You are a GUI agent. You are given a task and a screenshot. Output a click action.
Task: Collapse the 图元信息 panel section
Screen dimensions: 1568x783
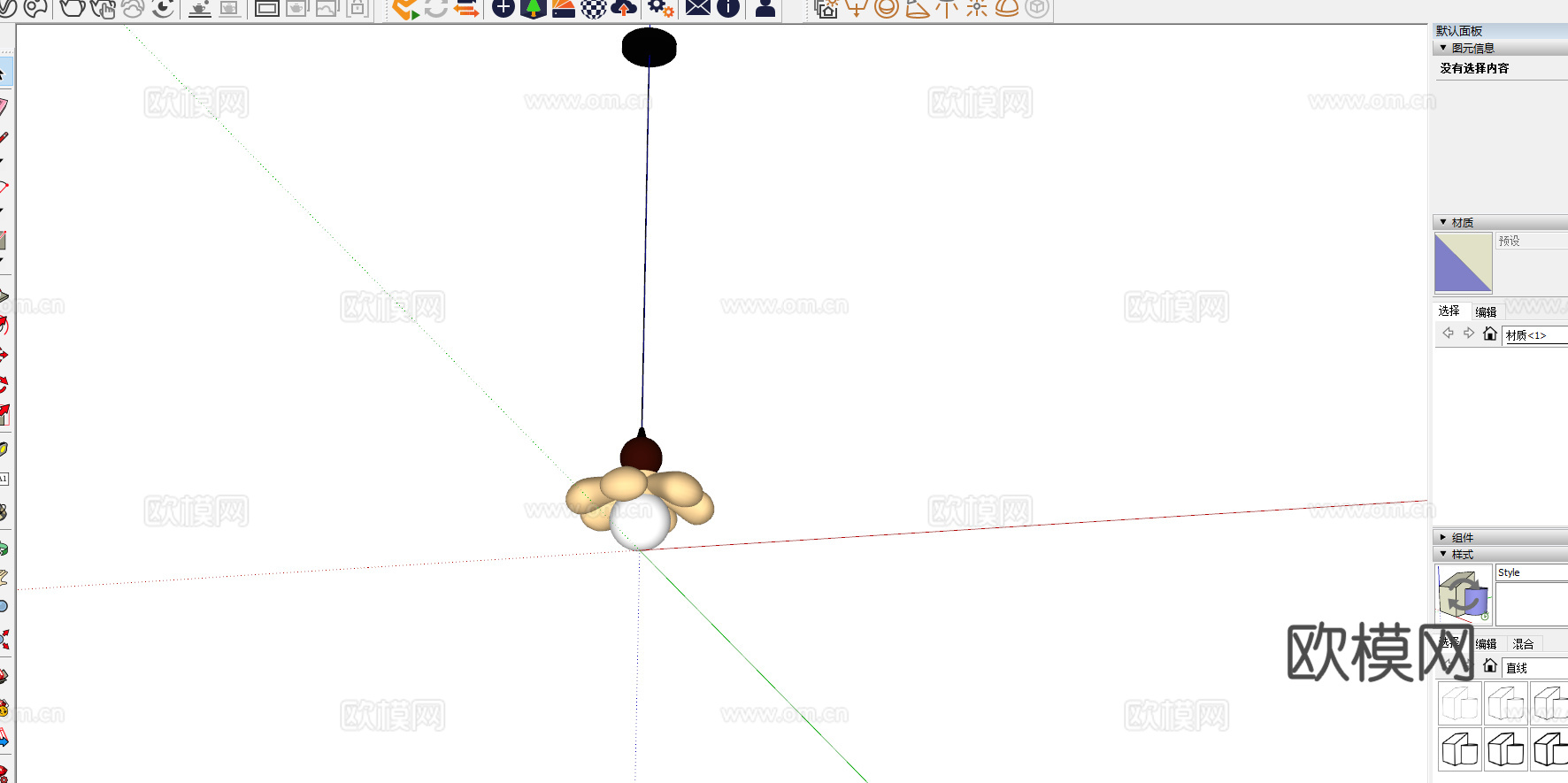click(1443, 48)
